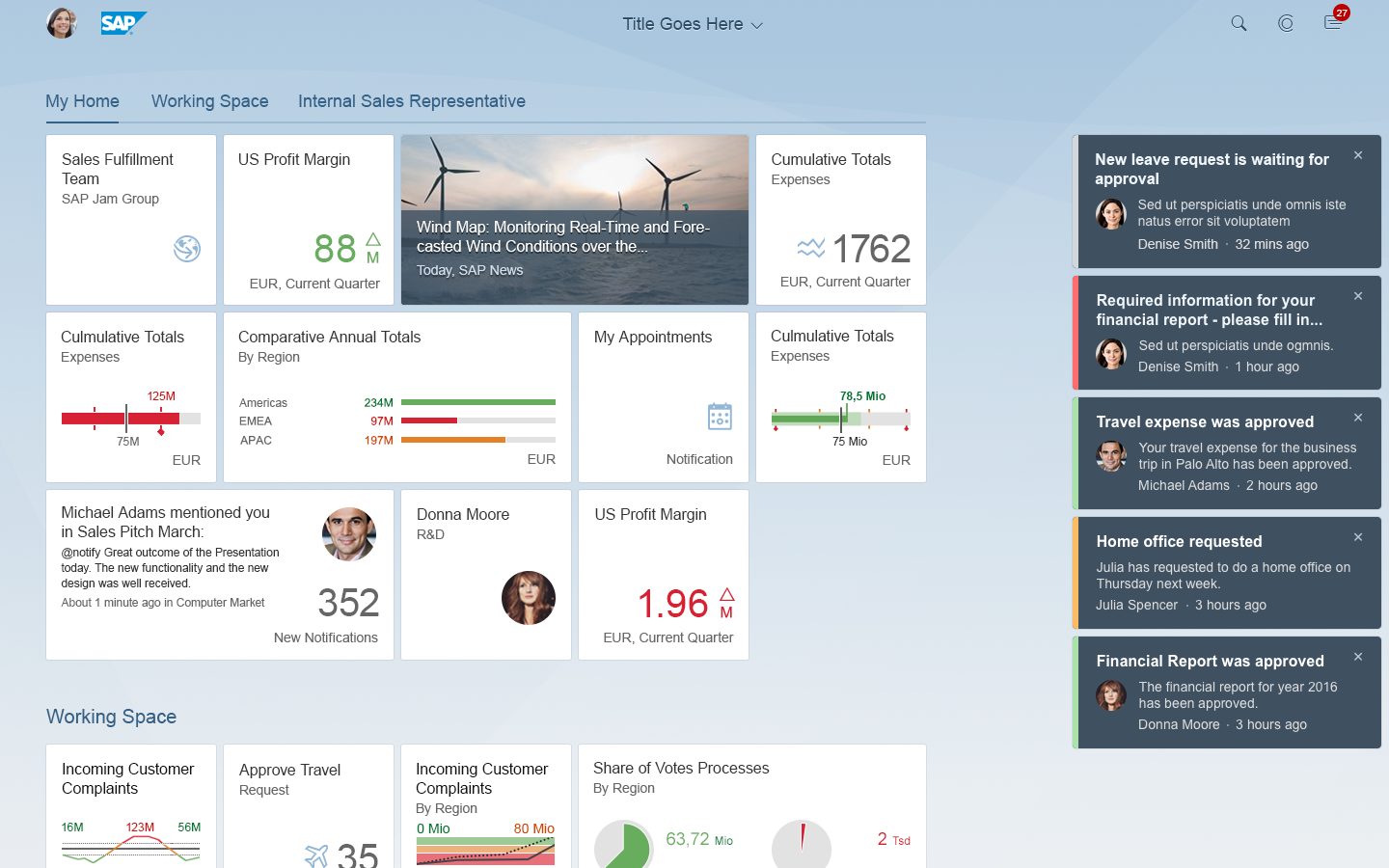
Task: Click the circular copilot icon in header
Action: (x=1286, y=24)
